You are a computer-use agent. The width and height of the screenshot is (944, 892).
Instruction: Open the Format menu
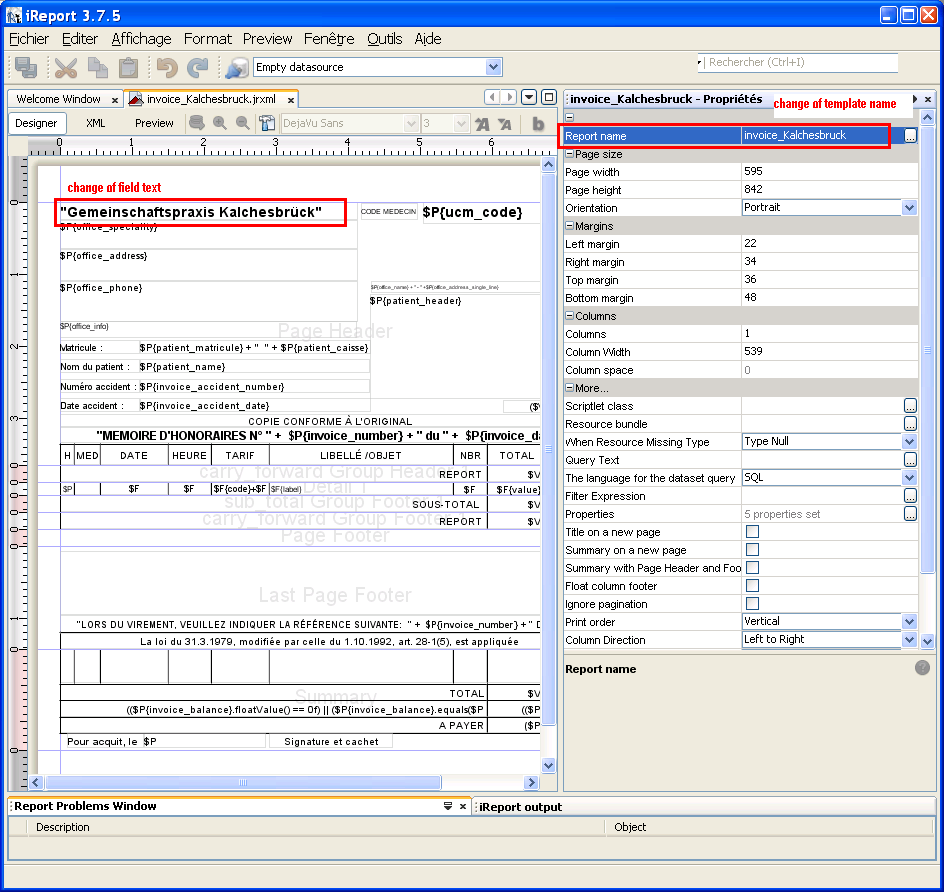[207, 39]
